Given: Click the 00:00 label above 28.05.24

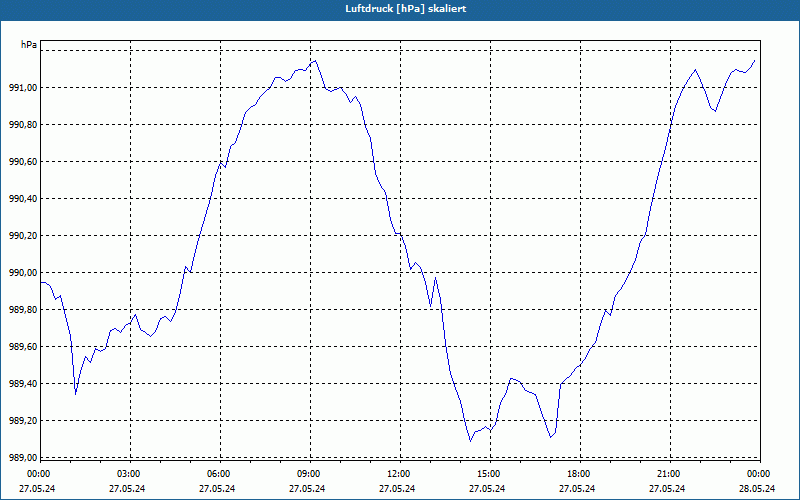Looking at the screenshot, I should coord(758,474).
